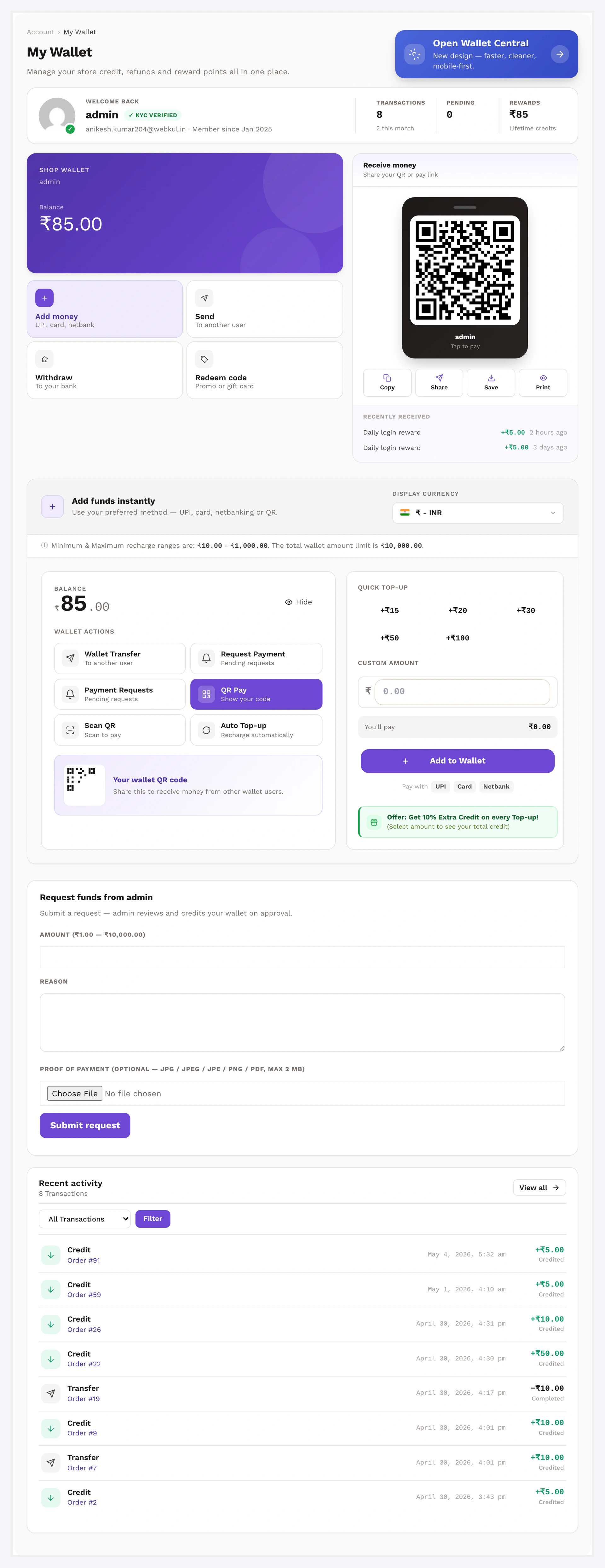
Task: Click the Add money plus icon
Action: (x=44, y=298)
